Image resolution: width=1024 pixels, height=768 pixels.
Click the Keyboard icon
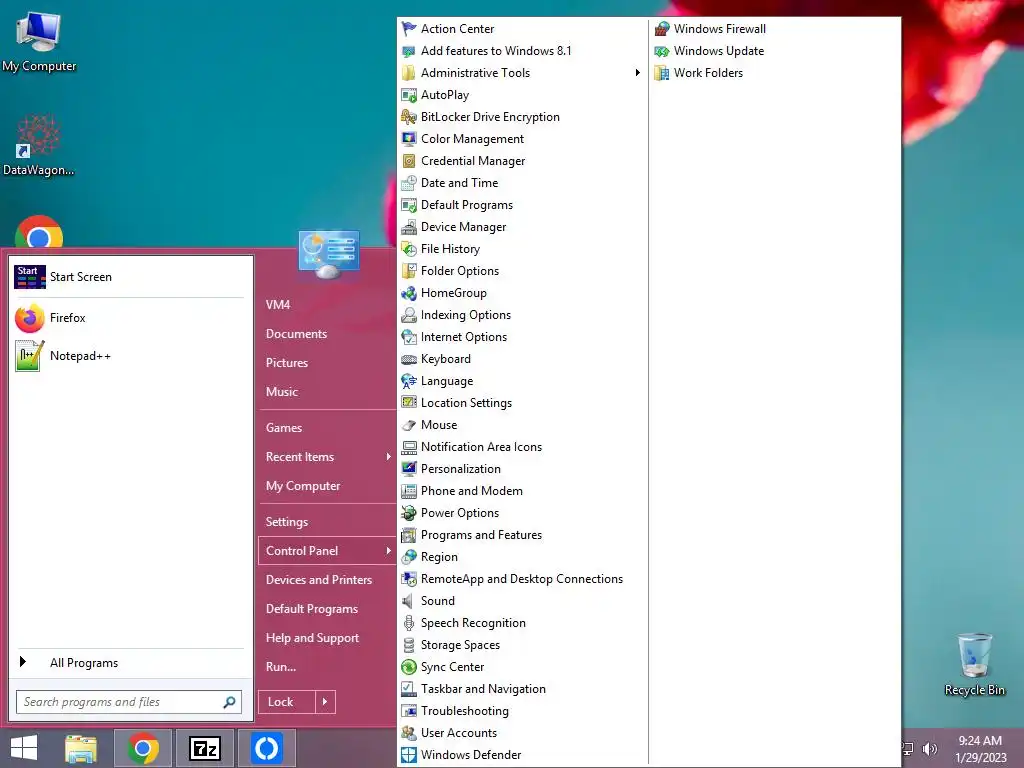[x=409, y=359]
